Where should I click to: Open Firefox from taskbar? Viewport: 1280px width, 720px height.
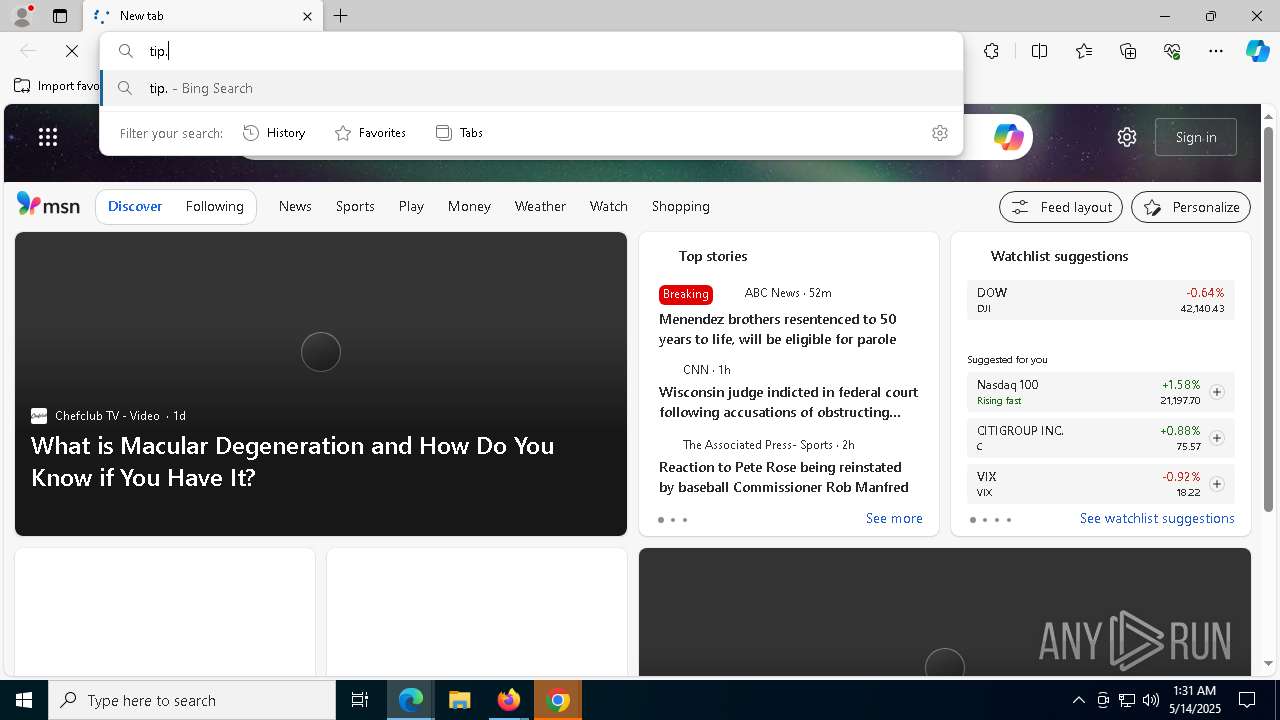[x=509, y=700]
